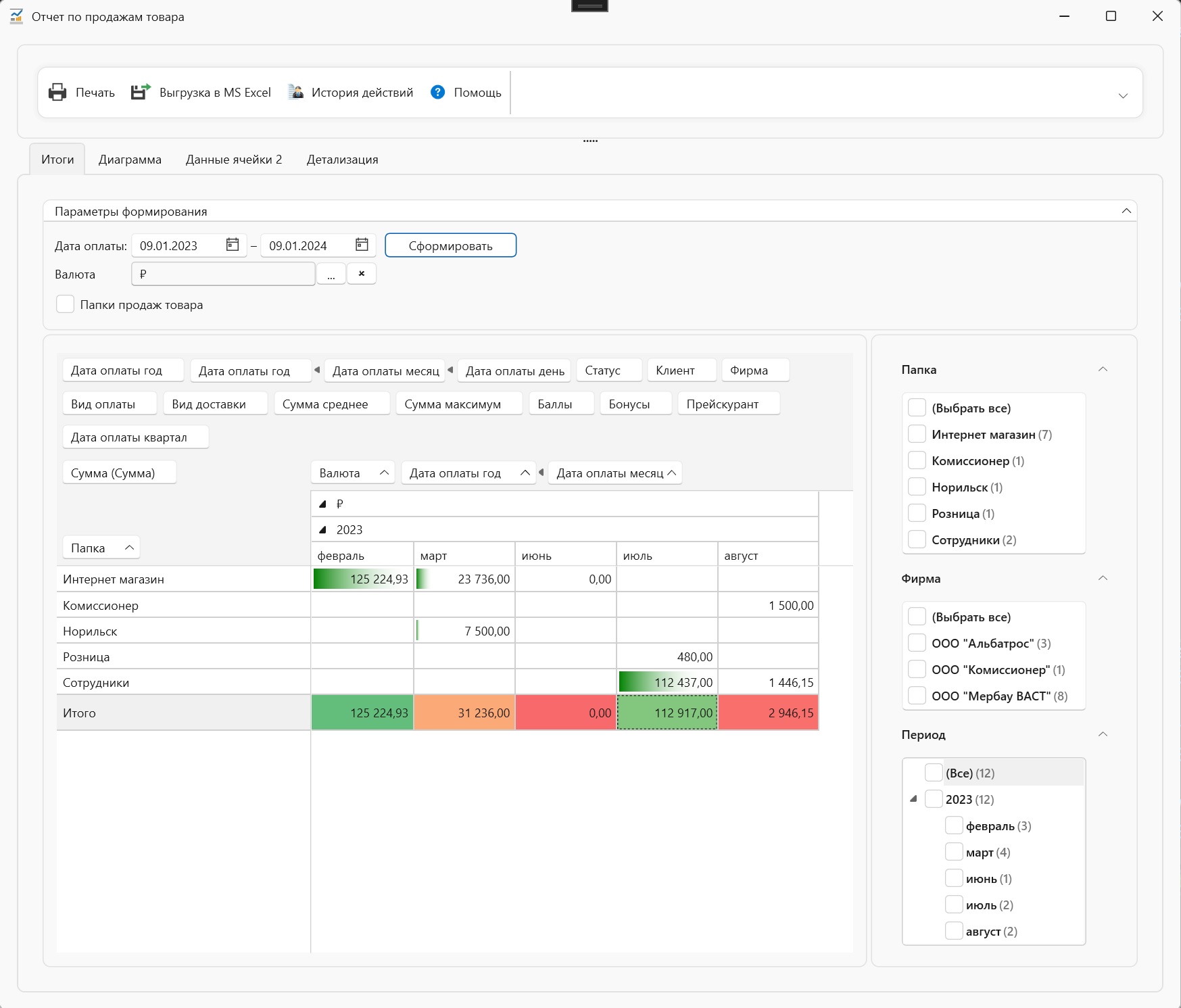Check ООО "Мербау ВАСТ" (8) filter
1181x1008 pixels.
(x=917, y=696)
